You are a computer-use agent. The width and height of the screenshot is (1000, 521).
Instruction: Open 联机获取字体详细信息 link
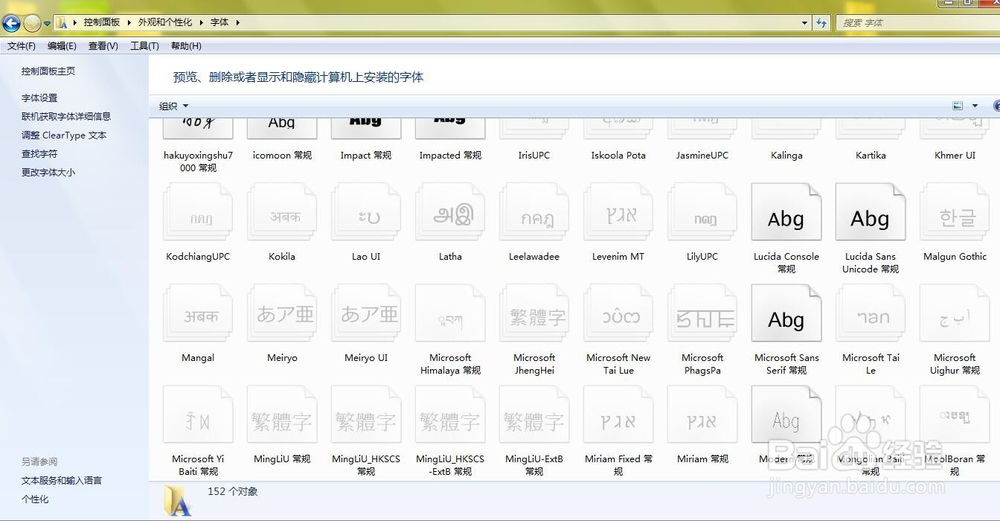[66, 116]
